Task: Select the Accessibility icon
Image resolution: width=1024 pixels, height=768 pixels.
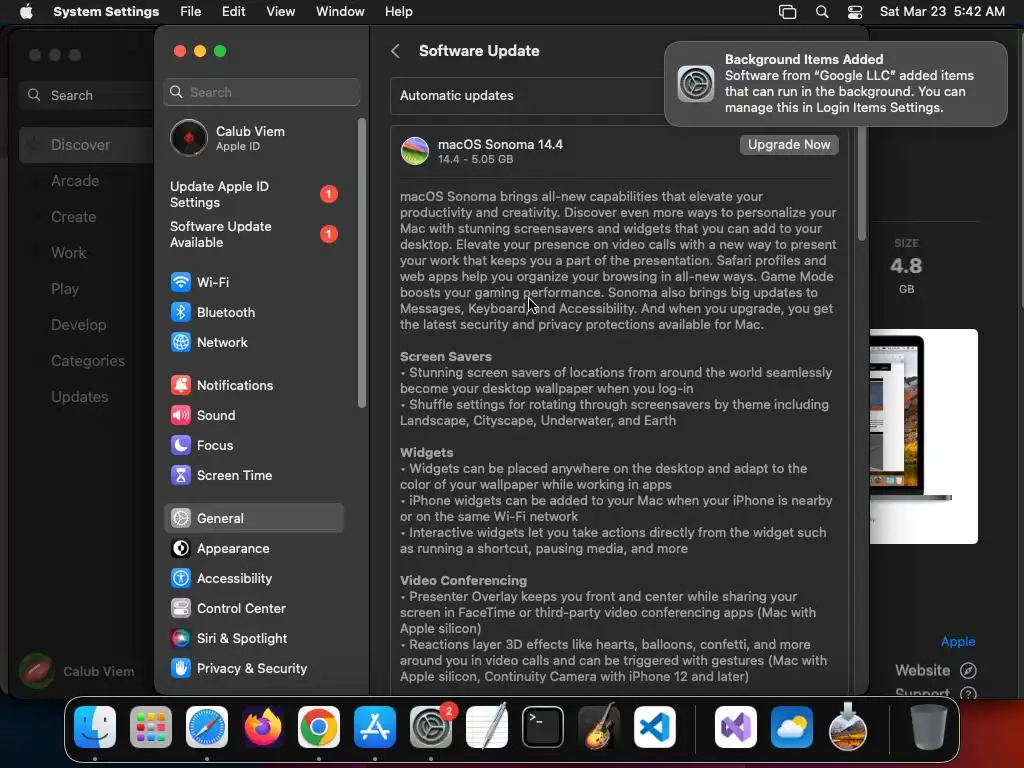Action: point(181,579)
